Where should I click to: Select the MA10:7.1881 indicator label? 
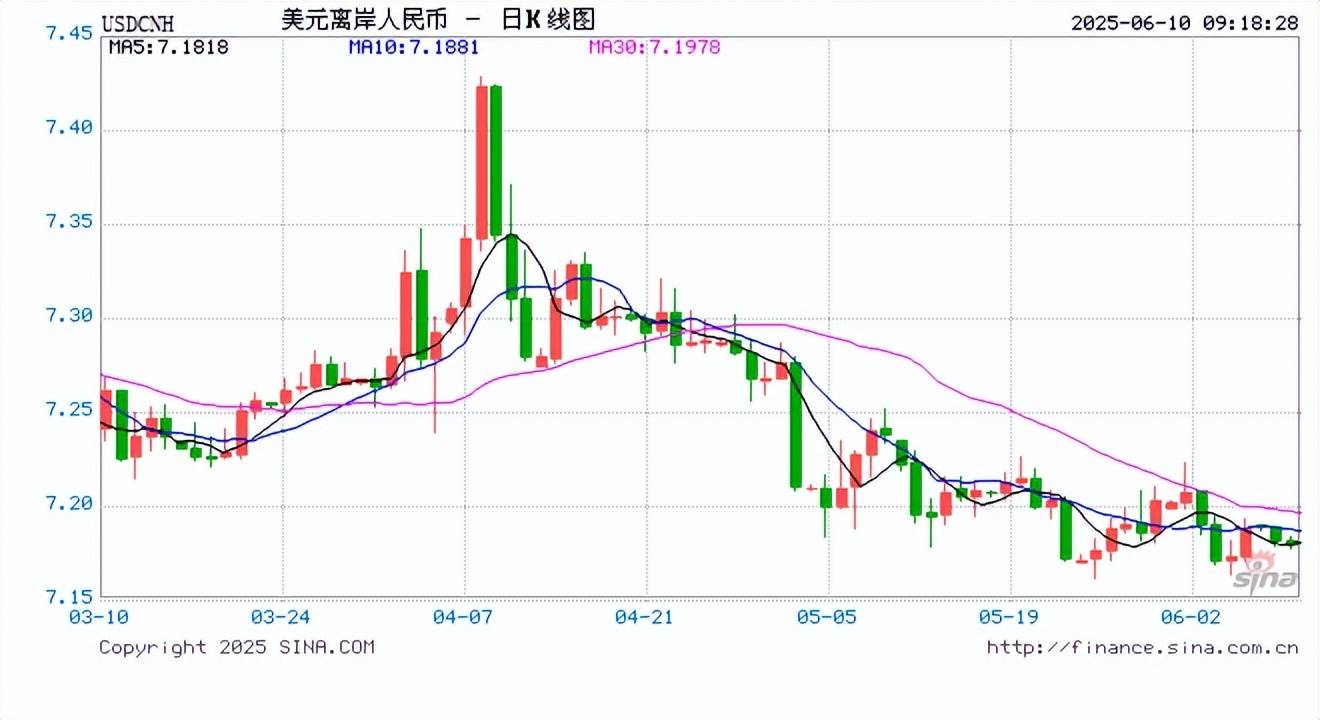click(x=414, y=47)
